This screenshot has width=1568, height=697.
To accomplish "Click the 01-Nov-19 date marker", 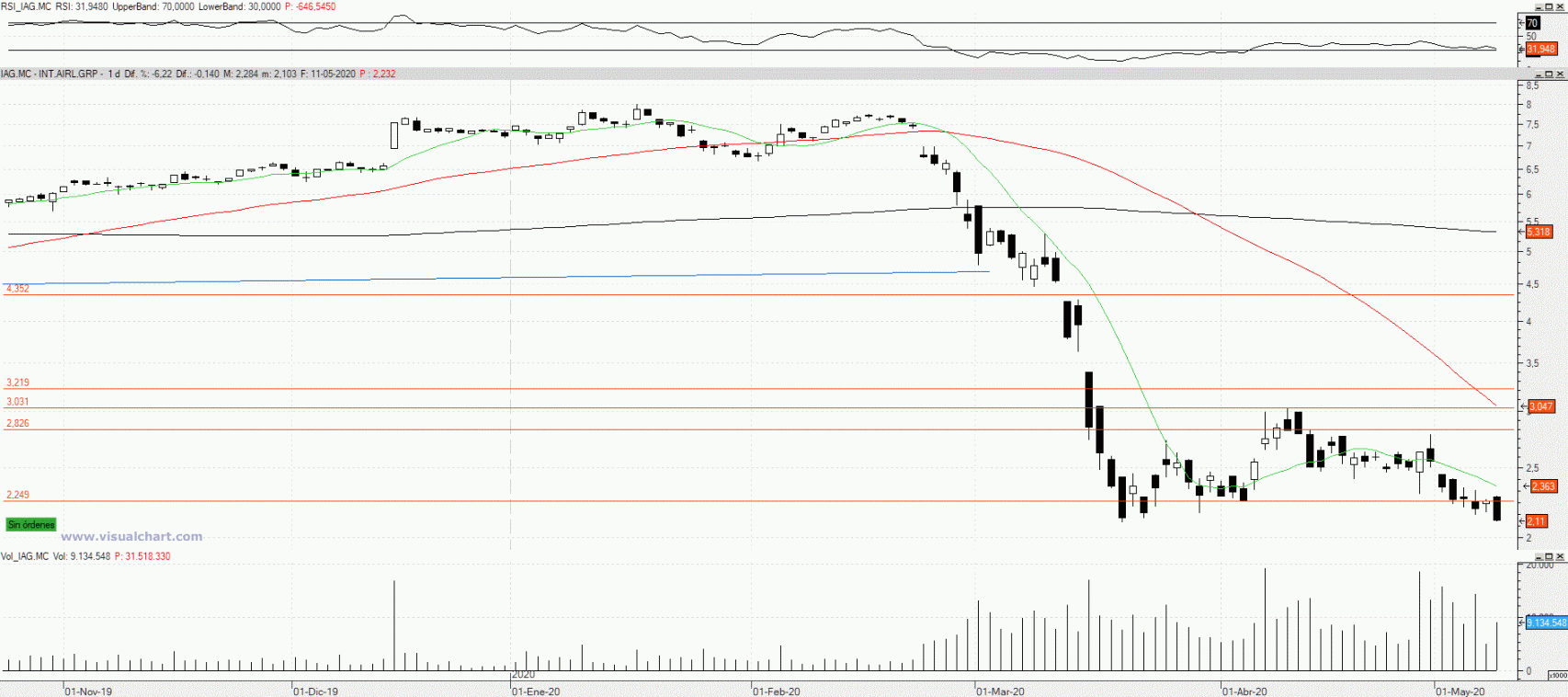I will (88, 691).
